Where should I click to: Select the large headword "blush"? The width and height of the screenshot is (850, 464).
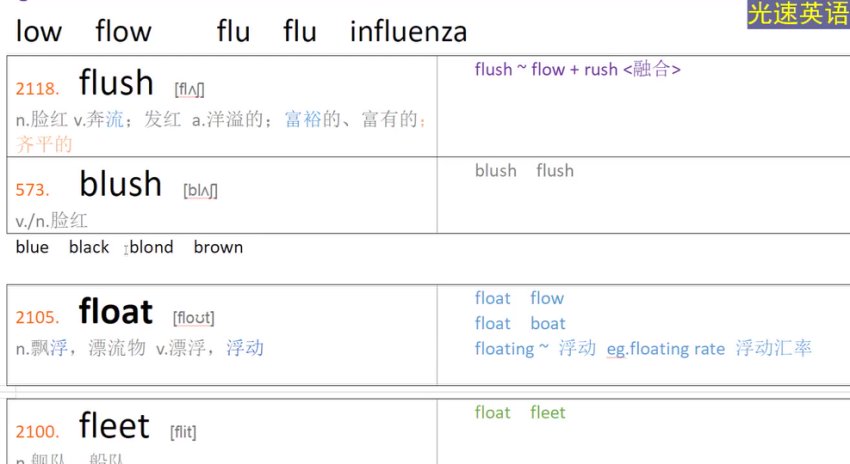pyautogui.click(x=120, y=184)
